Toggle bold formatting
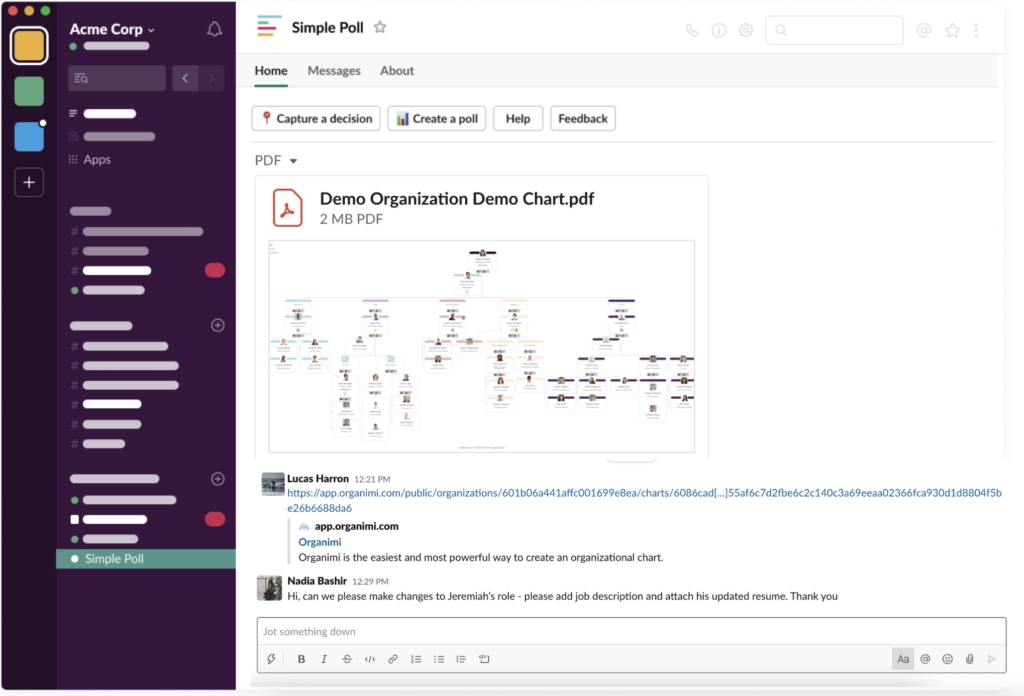 pos(301,659)
